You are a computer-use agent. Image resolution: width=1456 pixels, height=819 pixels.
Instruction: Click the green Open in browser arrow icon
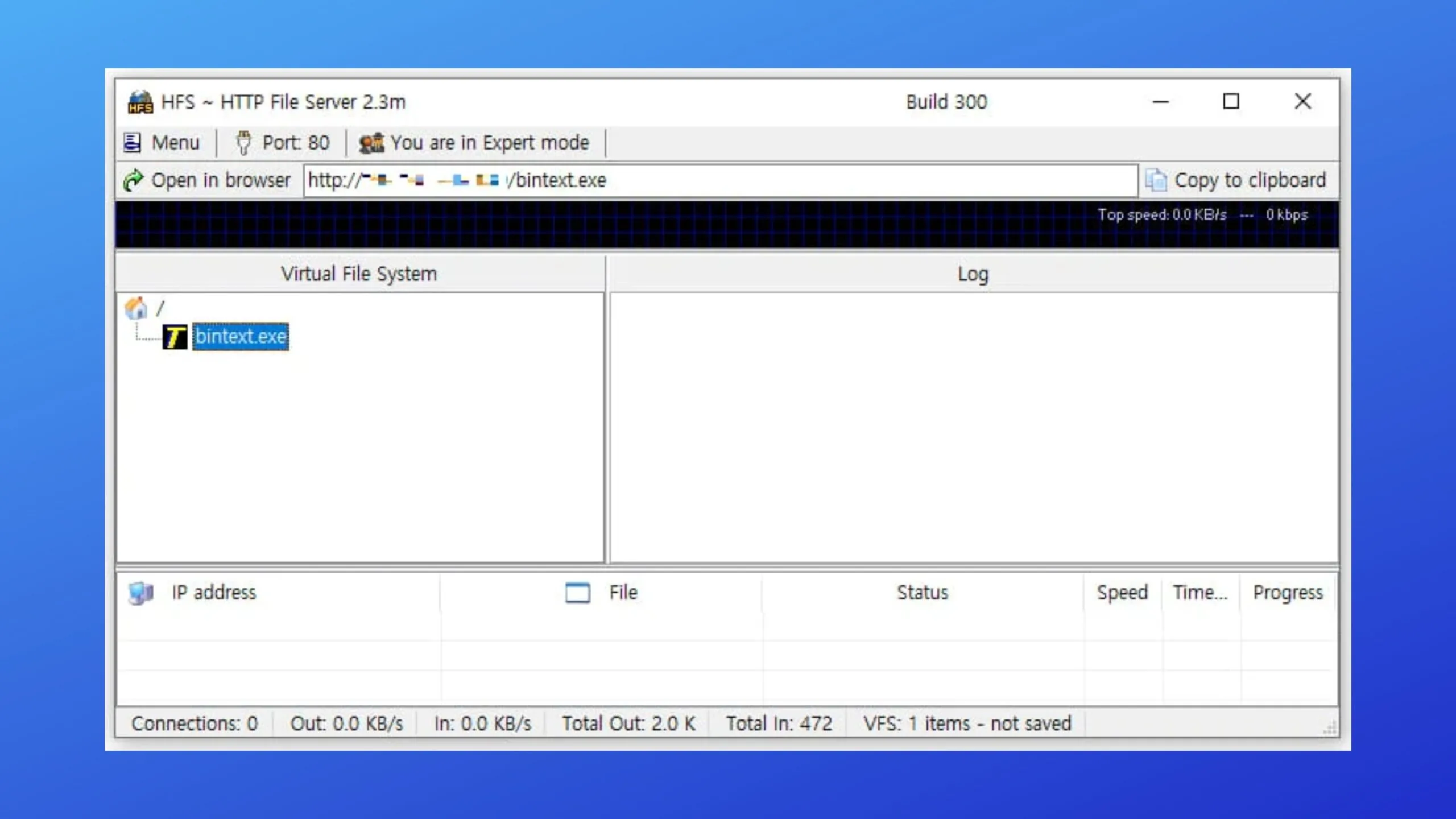(134, 180)
